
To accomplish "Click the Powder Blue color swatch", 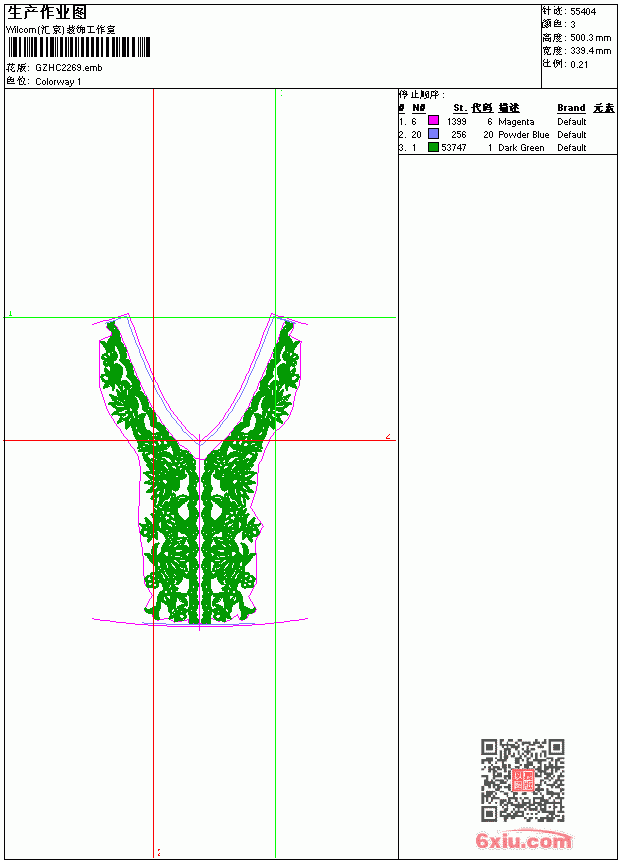I will (433, 134).
